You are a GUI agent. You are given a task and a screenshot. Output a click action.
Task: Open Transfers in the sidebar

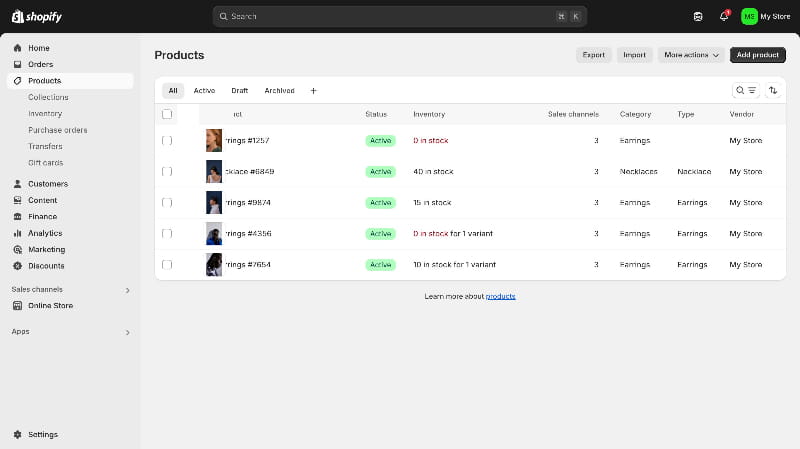click(x=45, y=146)
